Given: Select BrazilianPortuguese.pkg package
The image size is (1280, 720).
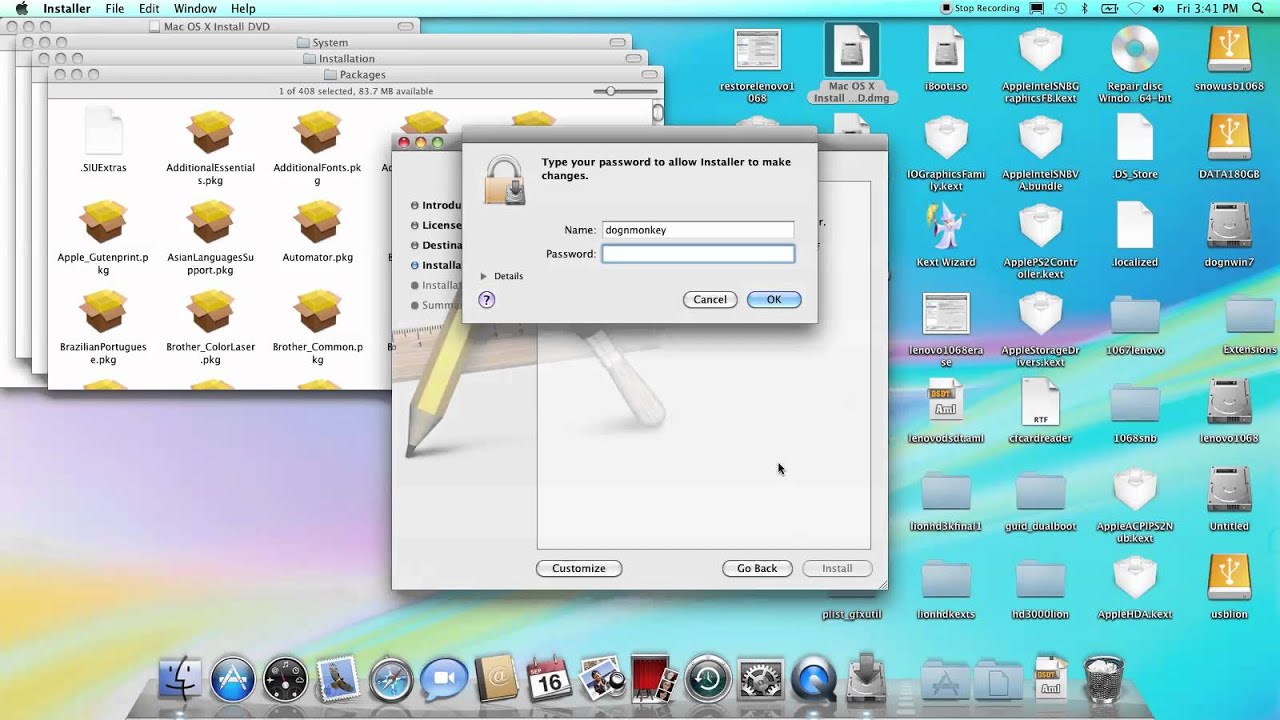Looking at the screenshot, I should pos(103,313).
